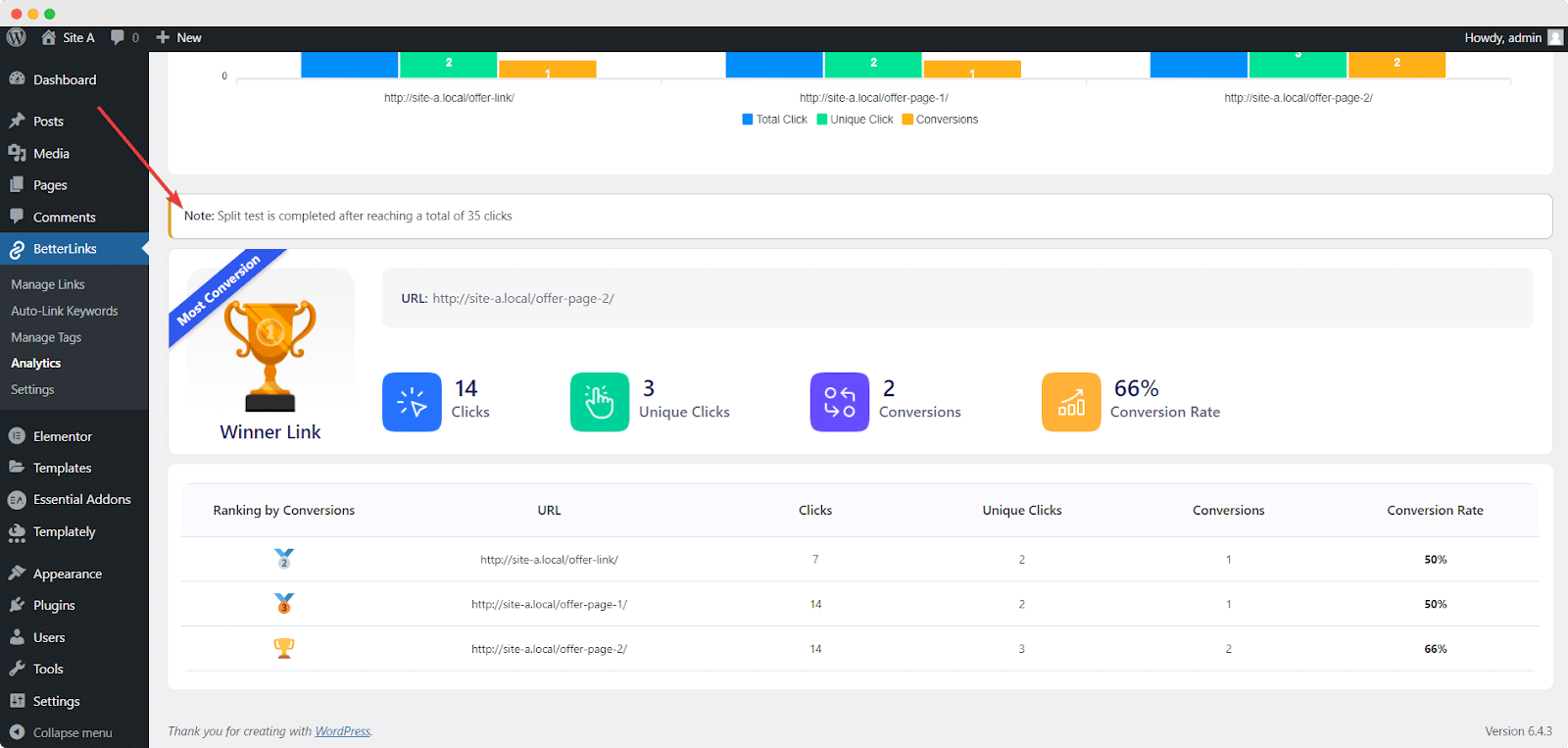The height and width of the screenshot is (748, 1568).
Task: Open Plugins in the sidebar
Action: click(x=54, y=605)
